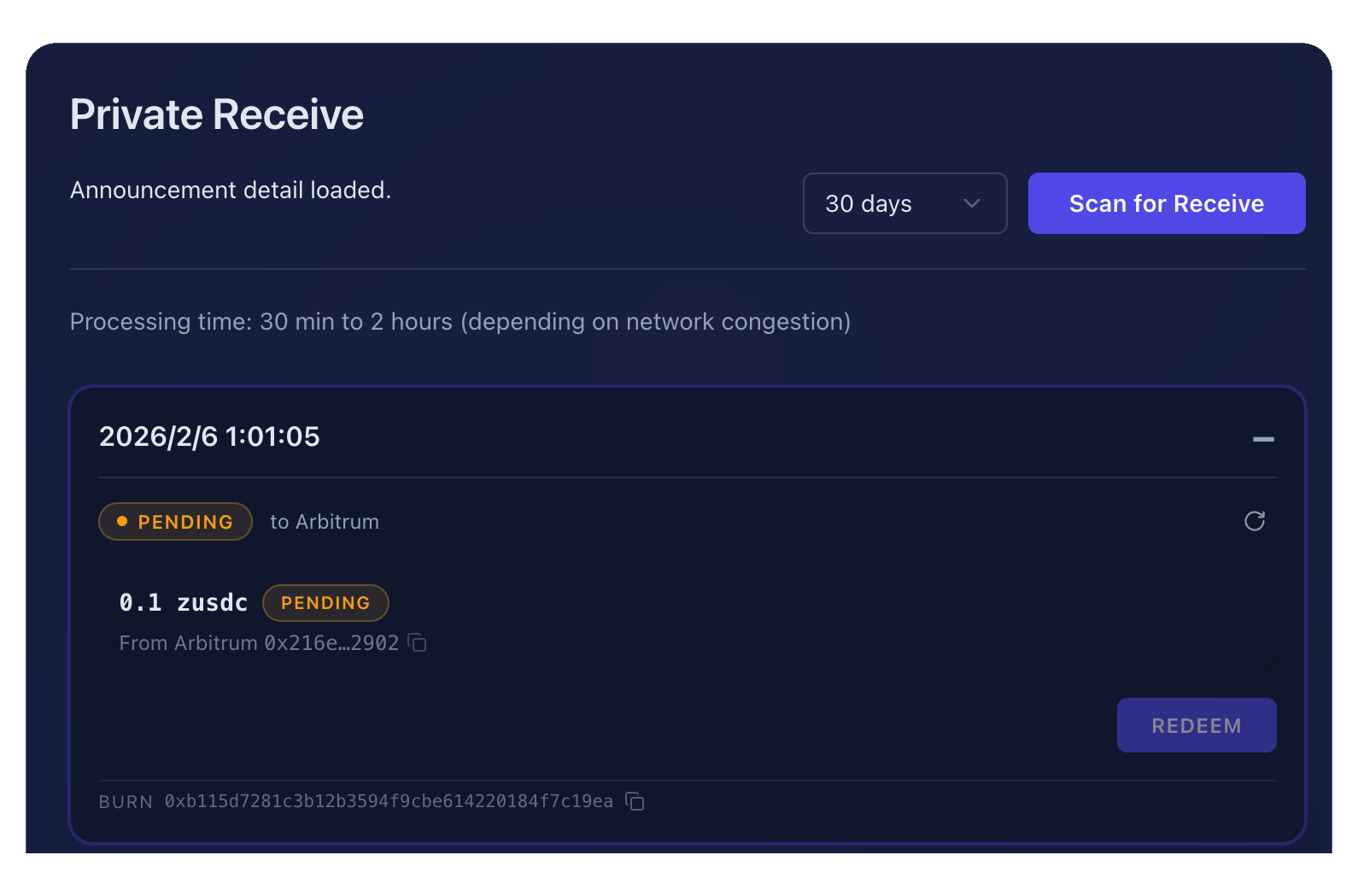Click the burn hash 0xb115d728… text
Screen dimensions: 1358x896
pos(389,801)
